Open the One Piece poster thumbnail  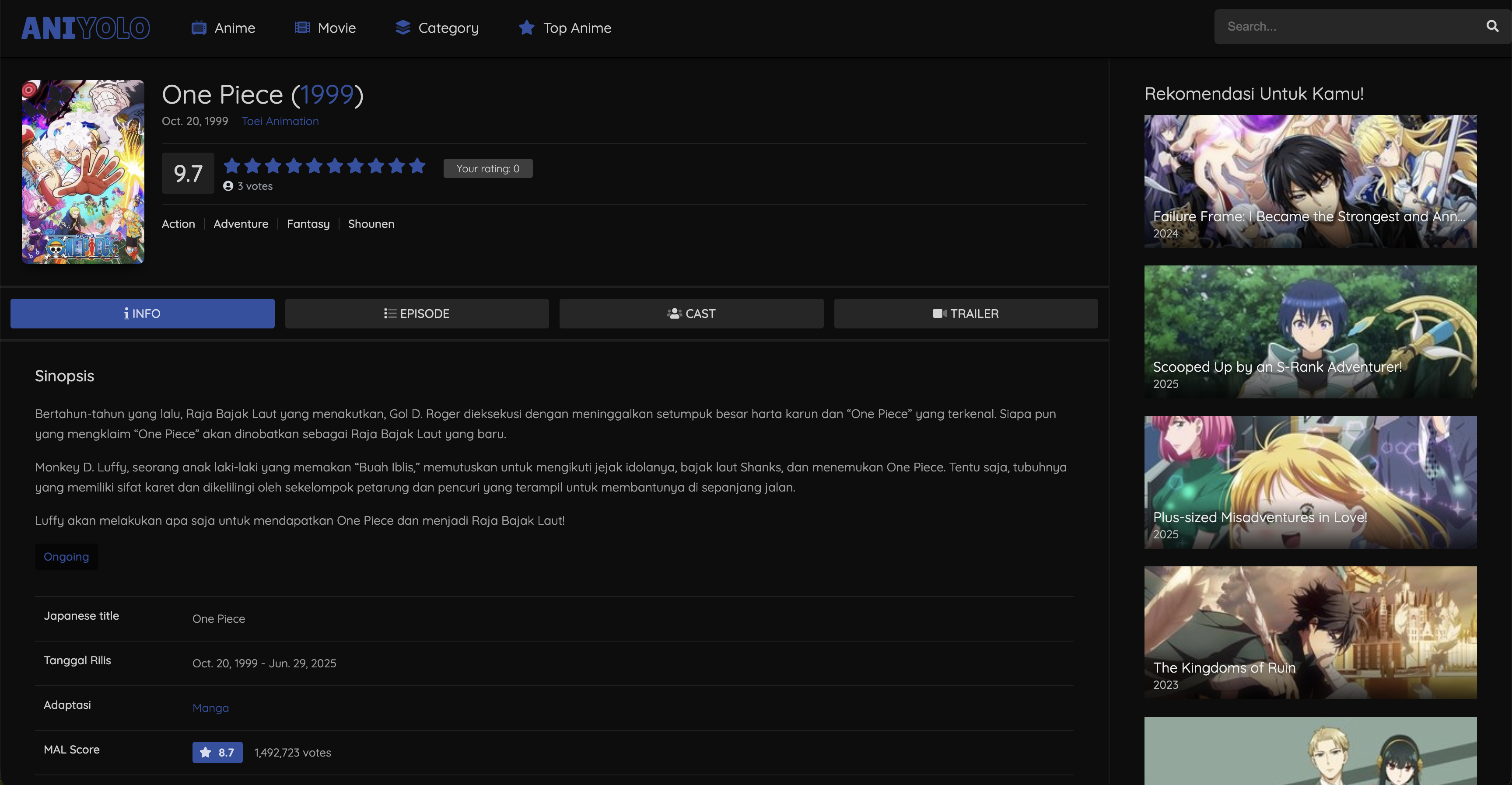[82, 172]
